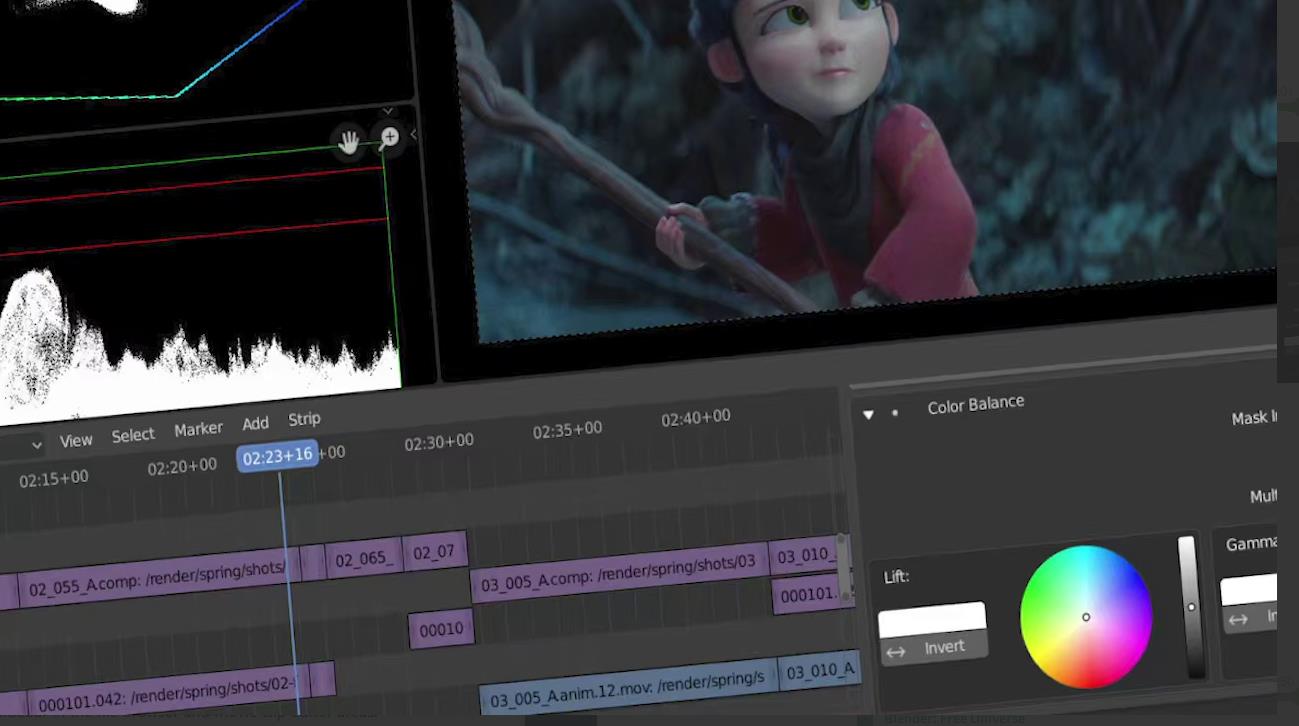1299x726 pixels.
Task: Select strip 03_005_A.comp in the sequencer
Action: (618, 573)
